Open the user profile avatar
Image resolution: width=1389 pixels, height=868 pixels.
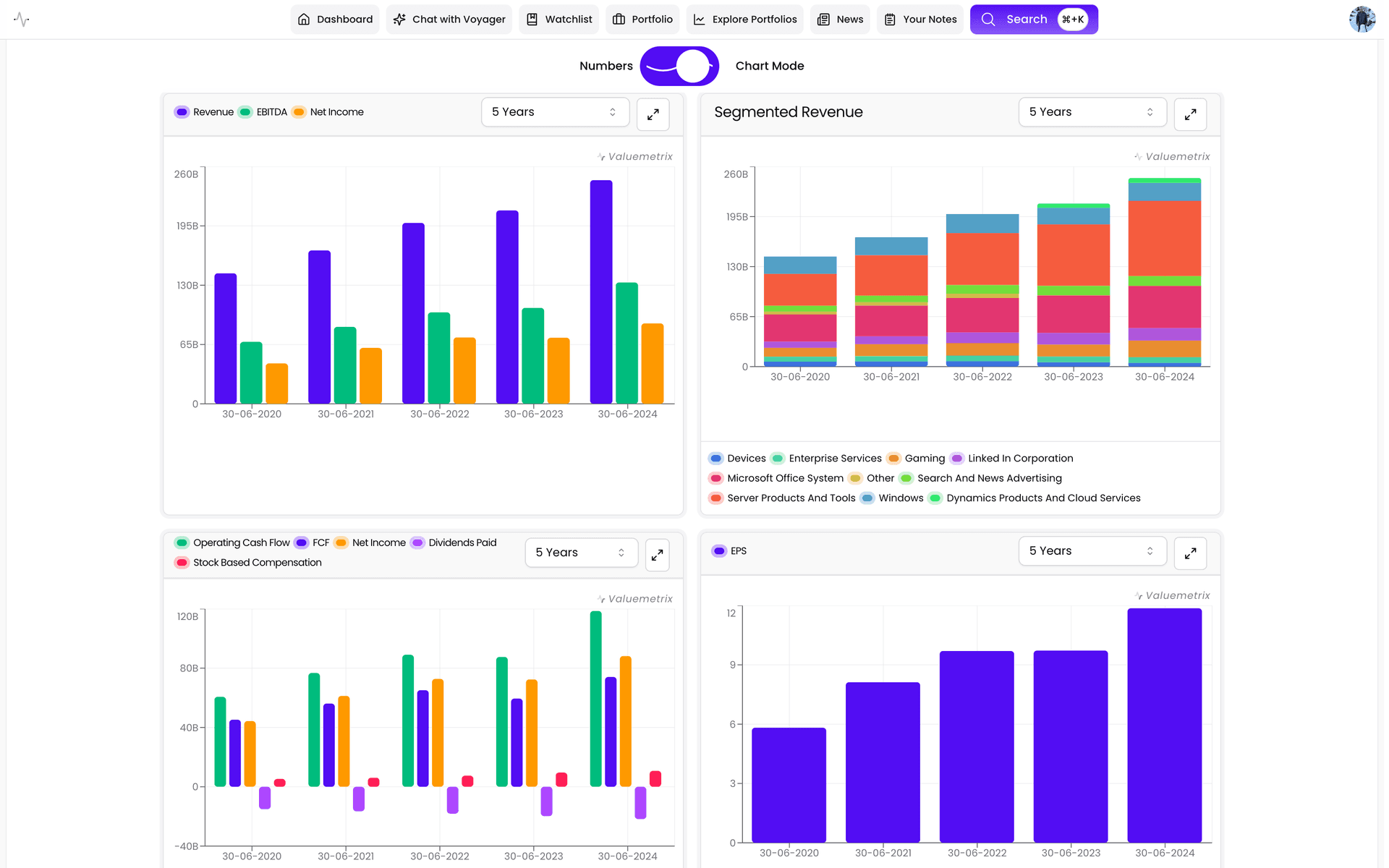point(1362,19)
